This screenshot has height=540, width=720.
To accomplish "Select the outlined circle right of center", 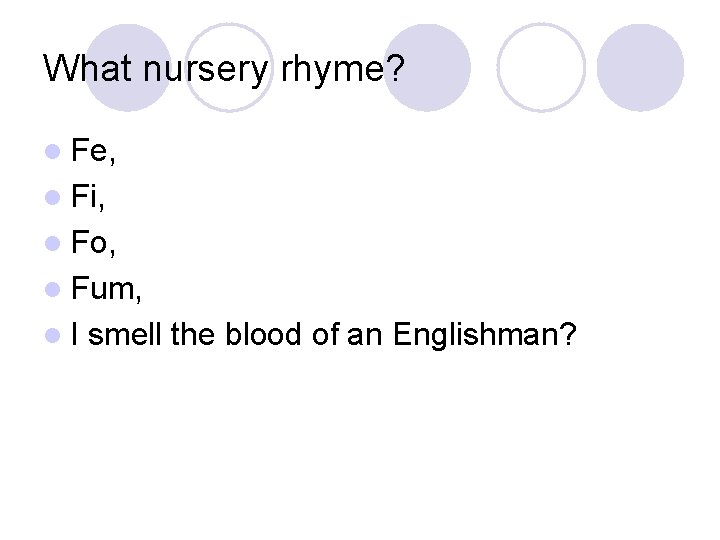I will [541, 67].
